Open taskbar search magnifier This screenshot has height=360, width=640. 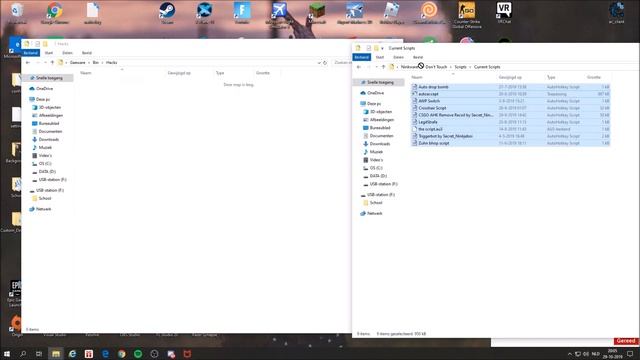point(23,353)
